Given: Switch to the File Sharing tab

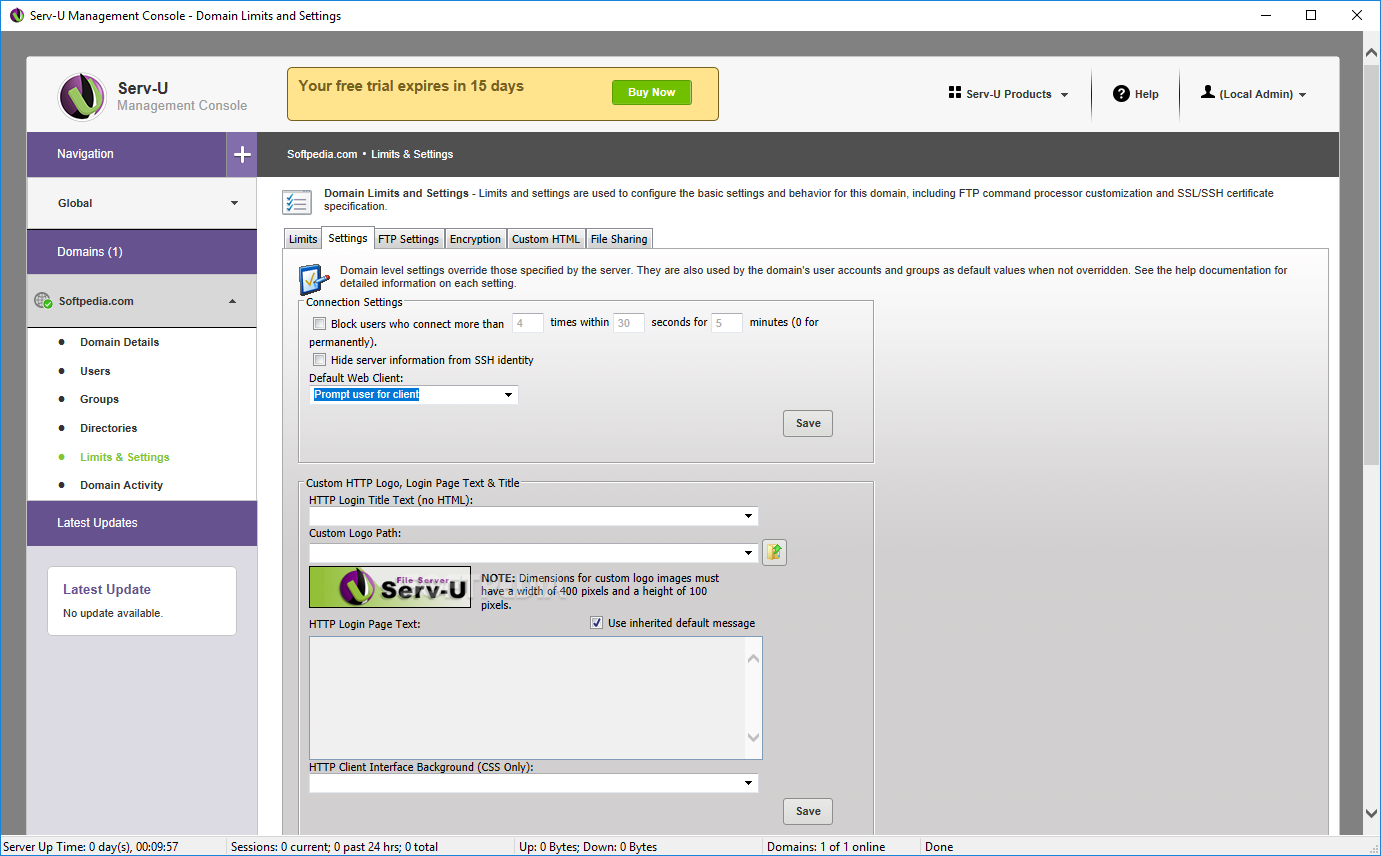Looking at the screenshot, I should click(619, 239).
